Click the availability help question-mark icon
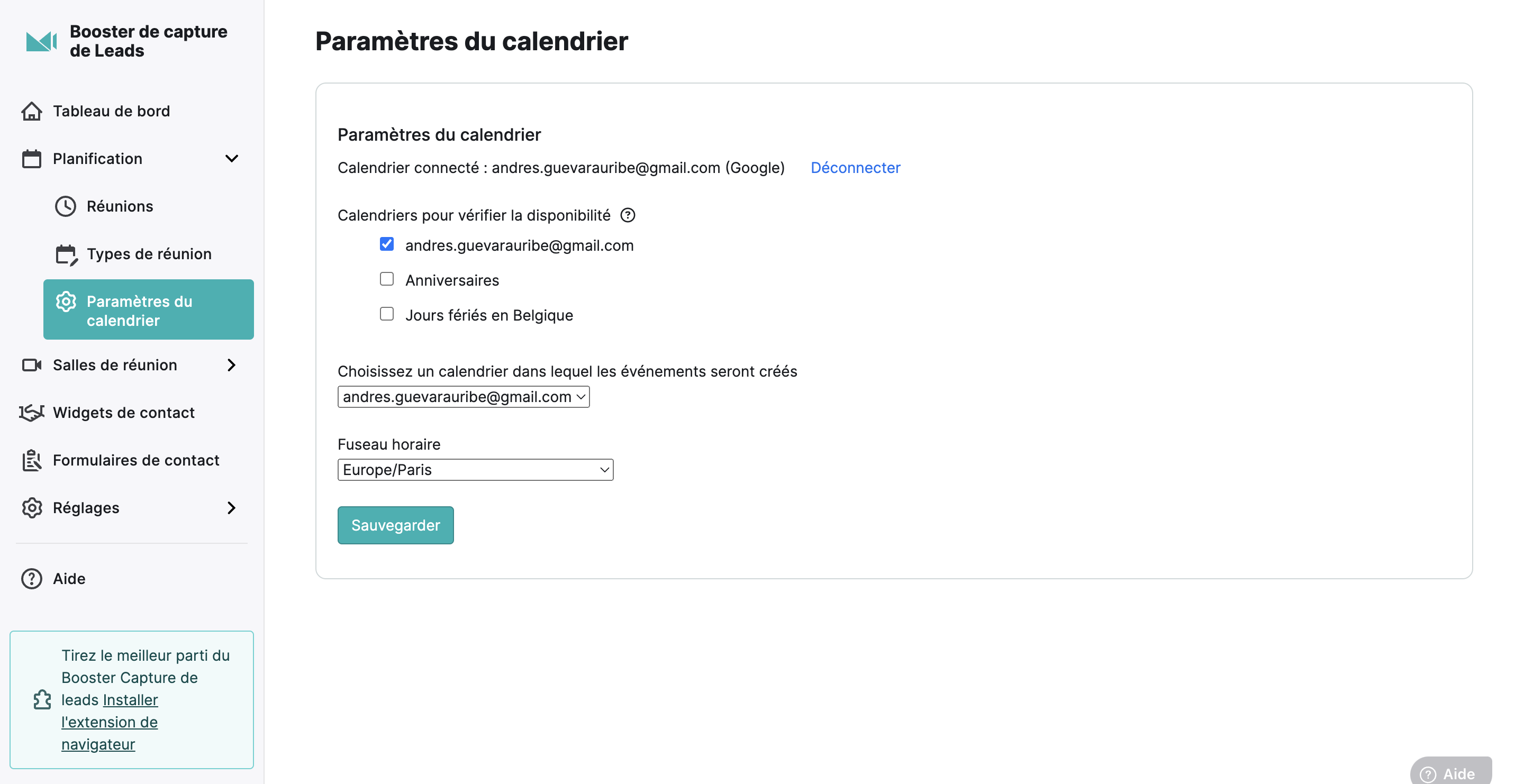 (x=628, y=215)
